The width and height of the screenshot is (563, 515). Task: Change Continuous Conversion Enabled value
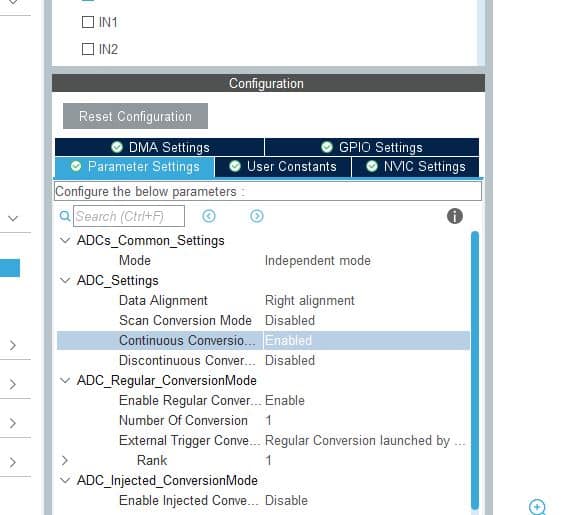[x=288, y=340]
